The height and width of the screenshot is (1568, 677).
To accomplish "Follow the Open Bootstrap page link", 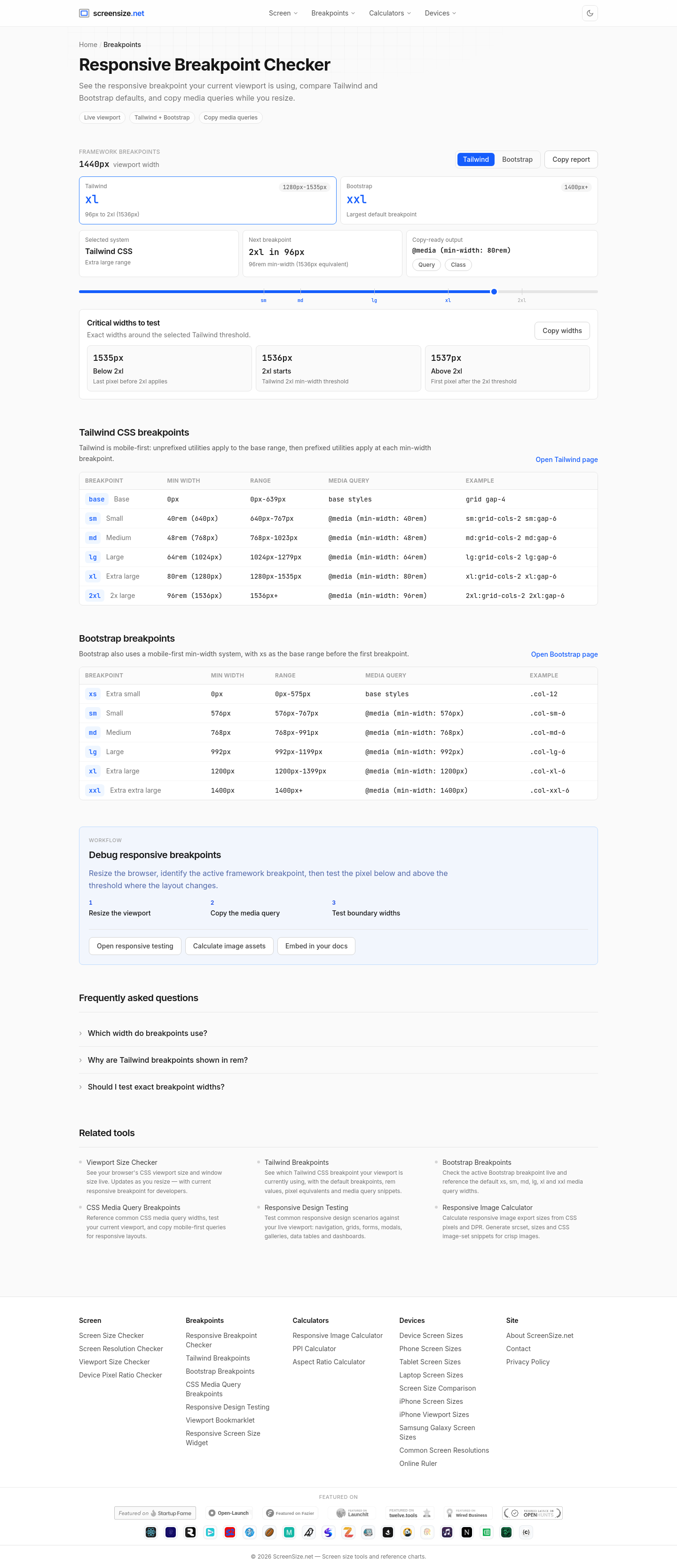I will point(564,654).
